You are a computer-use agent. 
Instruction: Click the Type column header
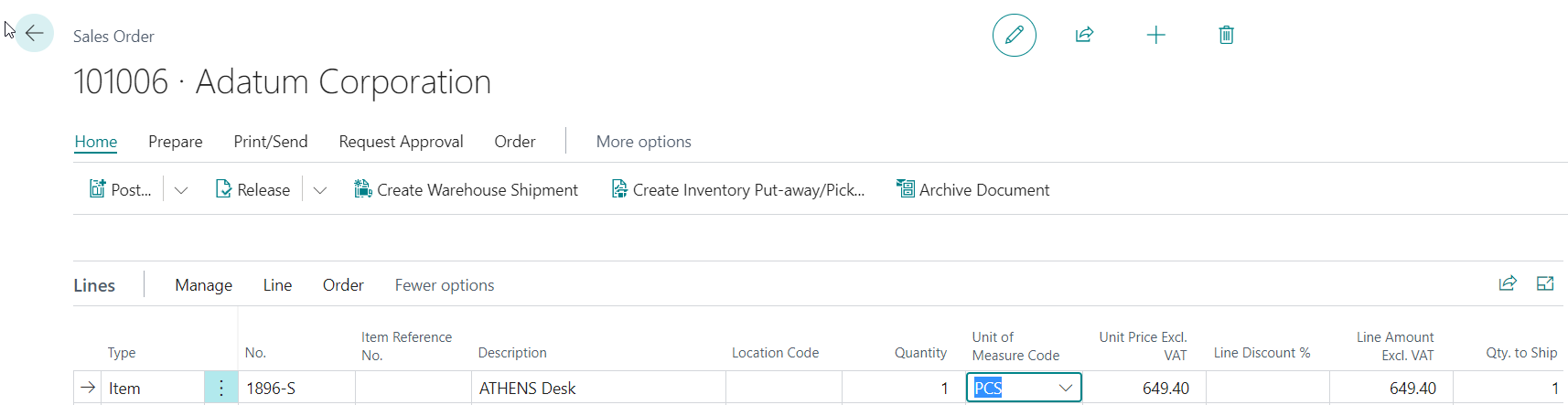[x=122, y=353]
